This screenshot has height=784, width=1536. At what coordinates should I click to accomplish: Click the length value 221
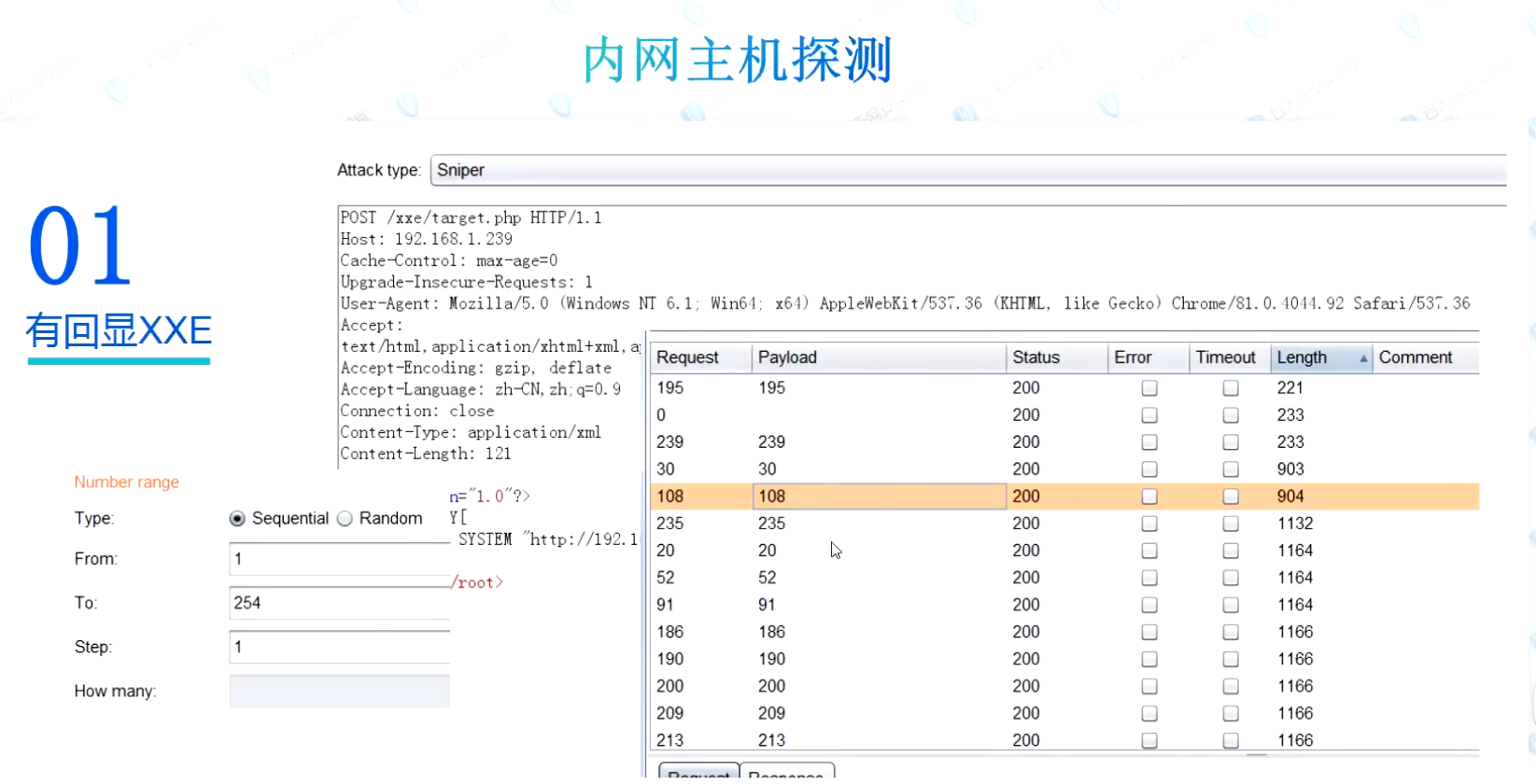point(1289,387)
